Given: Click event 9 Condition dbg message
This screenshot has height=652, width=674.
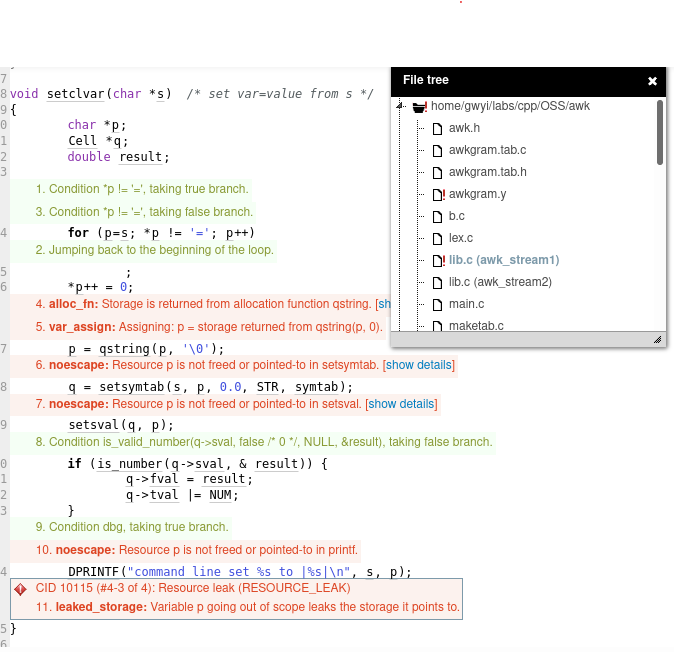Looking at the screenshot, I should click(132, 527).
